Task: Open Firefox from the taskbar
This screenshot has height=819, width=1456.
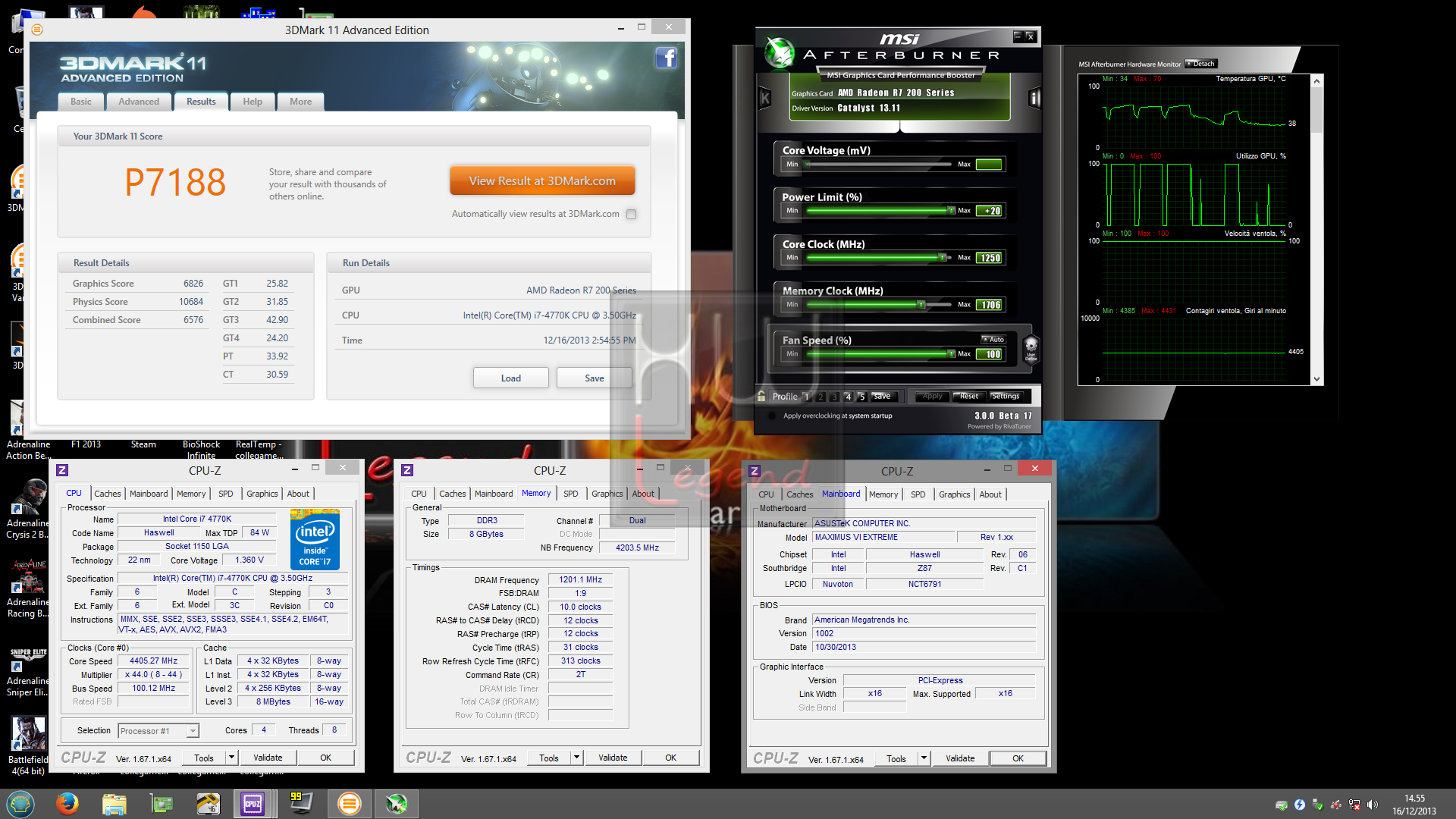Action: (67, 803)
